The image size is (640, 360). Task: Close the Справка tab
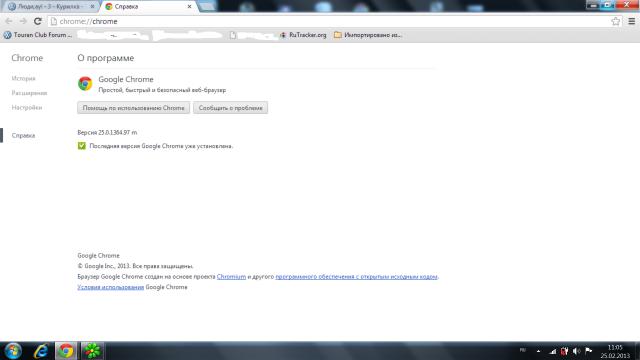pos(189,7)
